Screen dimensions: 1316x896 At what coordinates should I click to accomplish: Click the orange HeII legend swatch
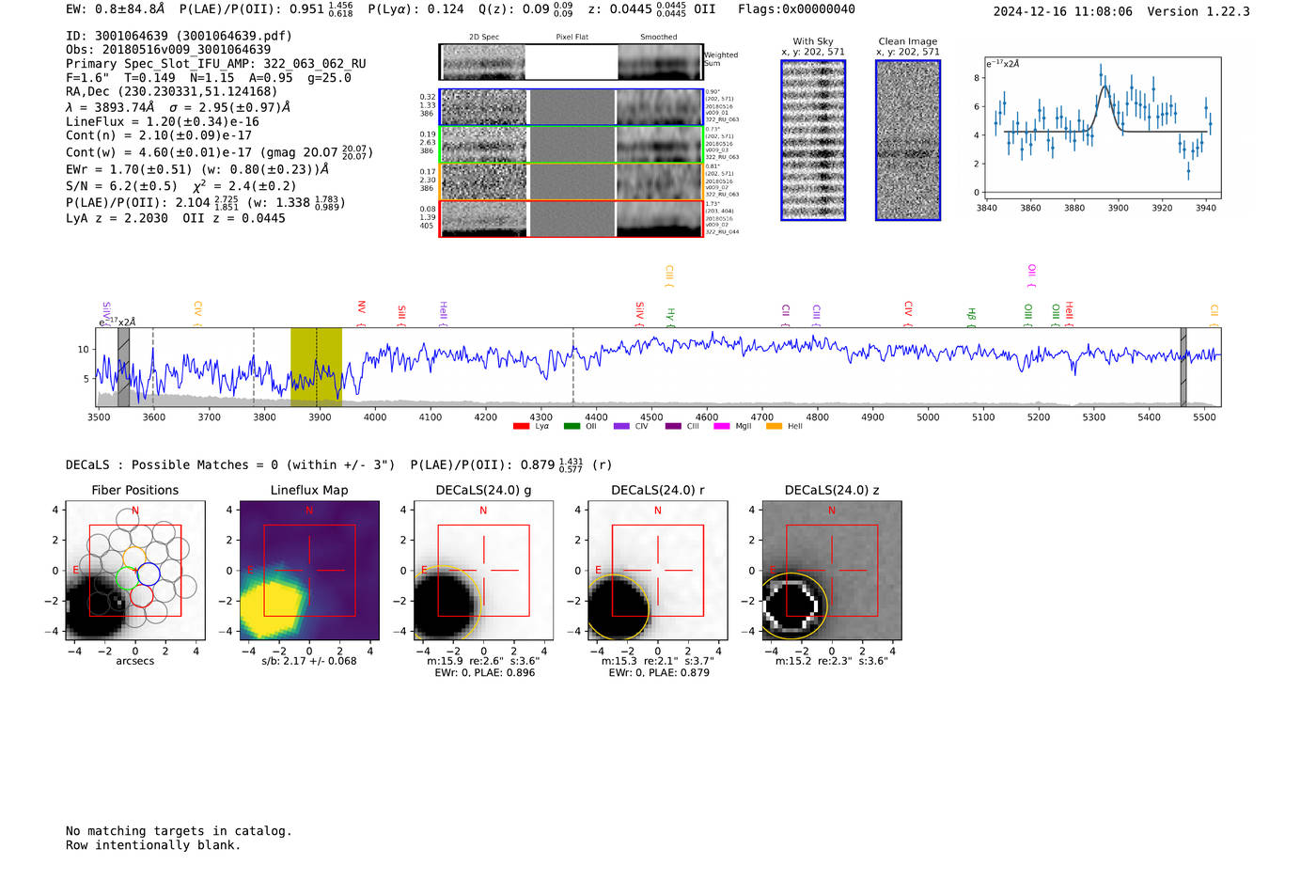click(x=775, y=426)
